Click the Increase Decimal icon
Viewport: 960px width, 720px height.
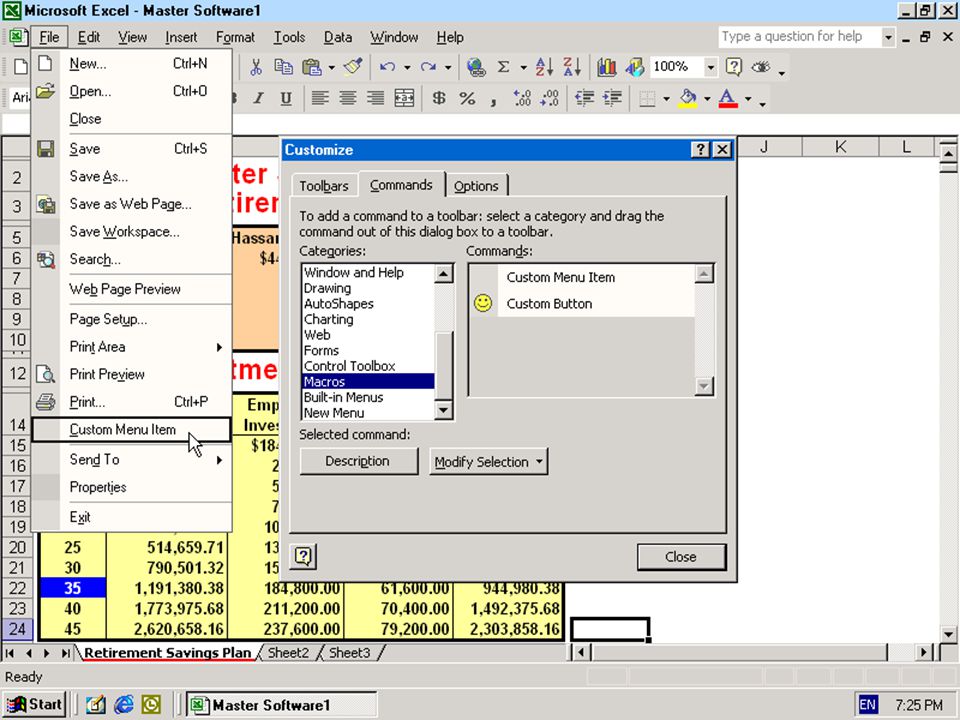coord(522,98)
